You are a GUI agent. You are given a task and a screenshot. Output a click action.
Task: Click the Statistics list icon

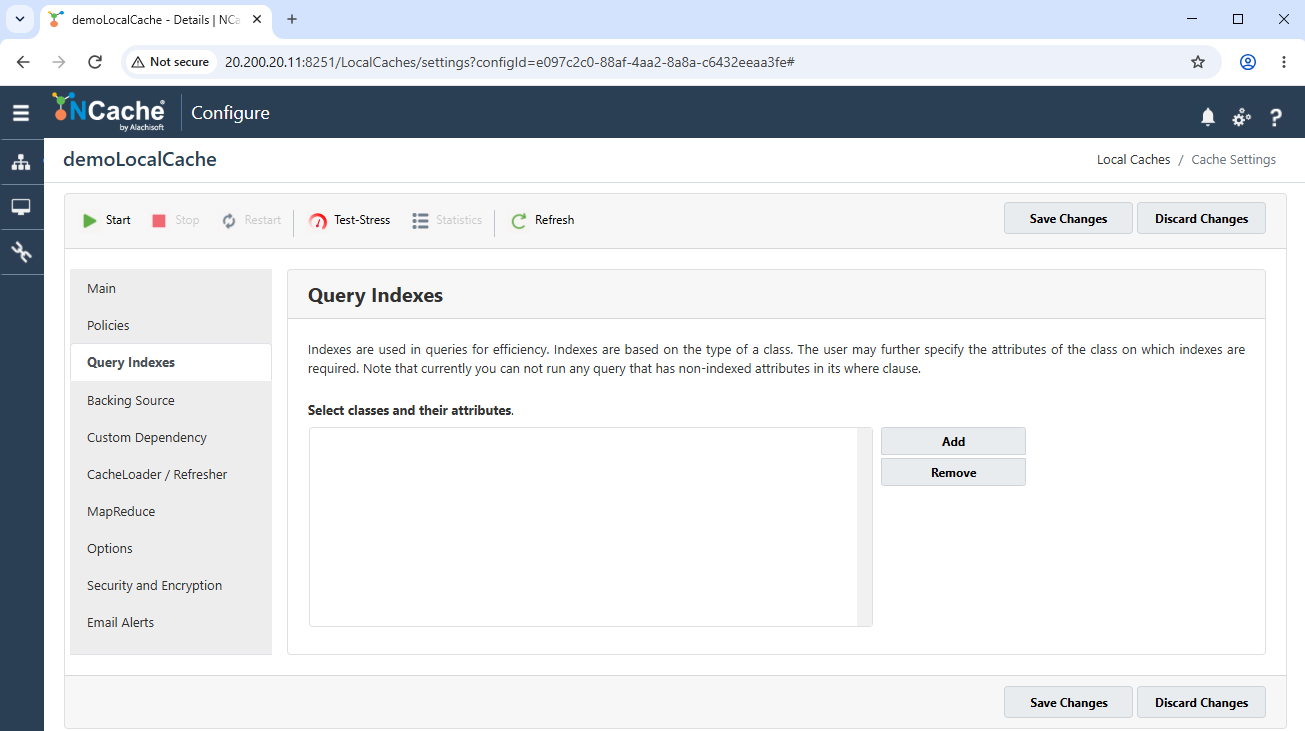coord(420,220)
